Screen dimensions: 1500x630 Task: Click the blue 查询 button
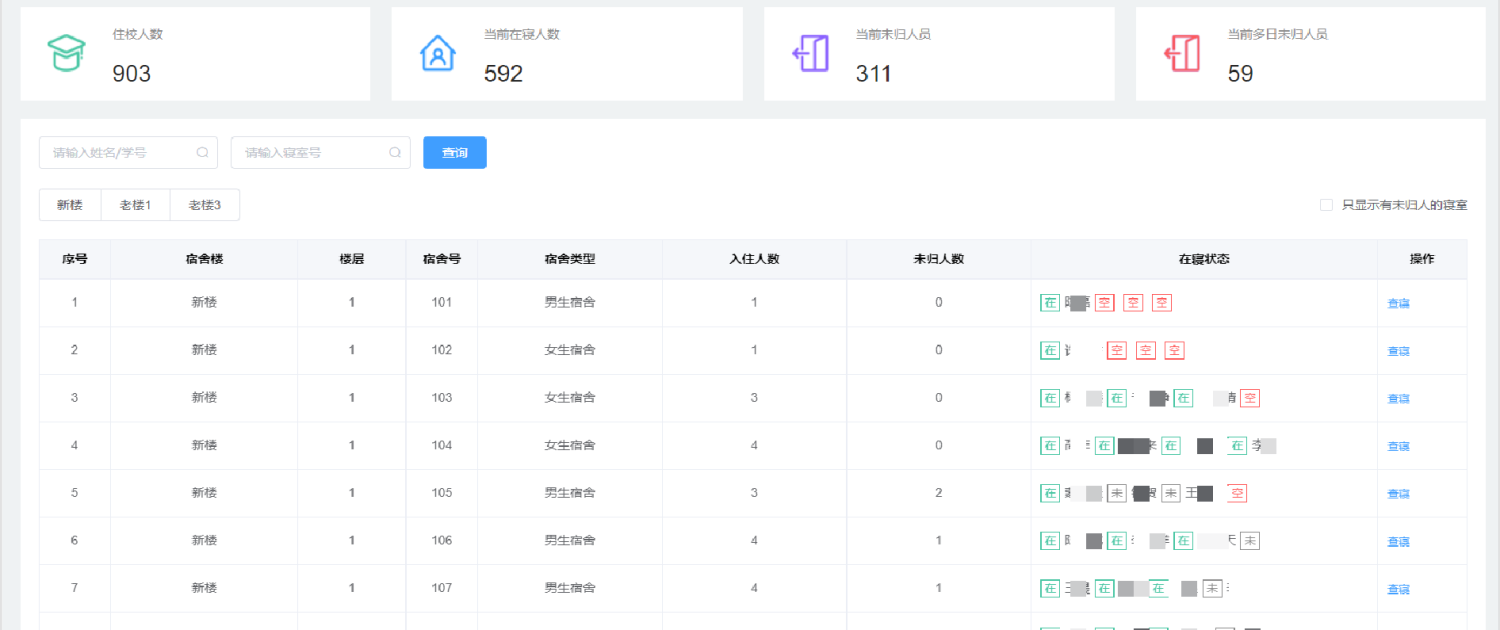[455, 153]
